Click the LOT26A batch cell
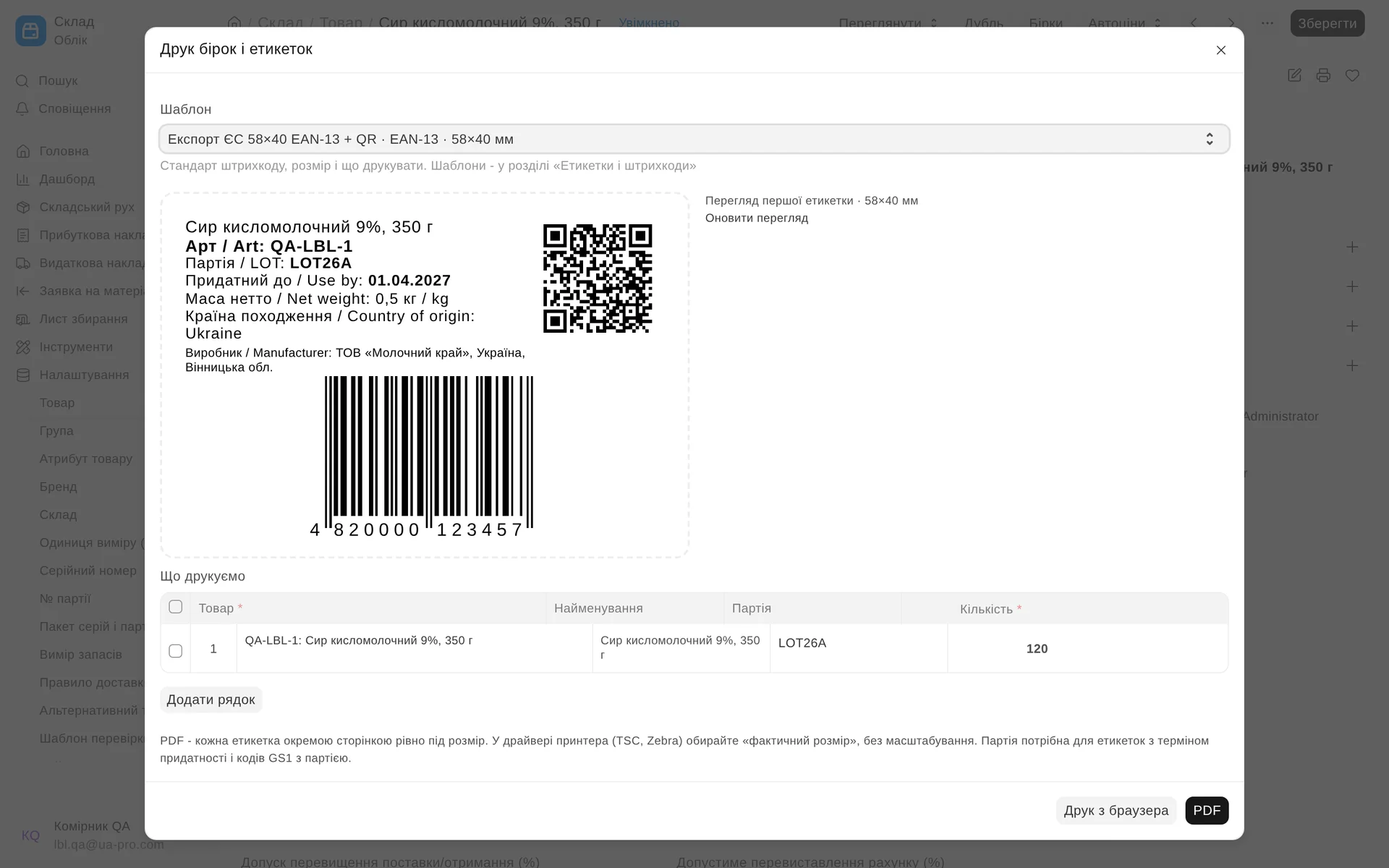The height and width of the screenshot is (868, 1389). click(x=859, y=648)
